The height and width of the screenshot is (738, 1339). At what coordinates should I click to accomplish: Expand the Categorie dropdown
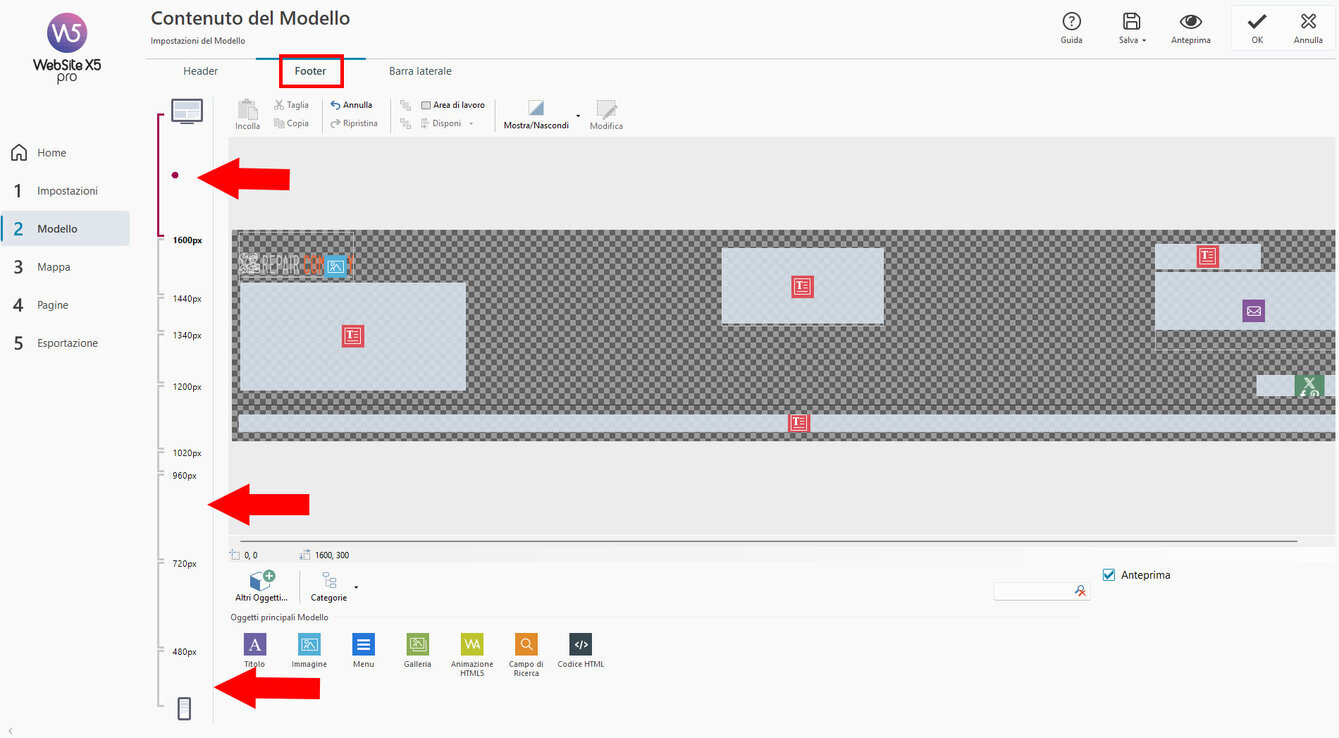(x=355, y=586)
